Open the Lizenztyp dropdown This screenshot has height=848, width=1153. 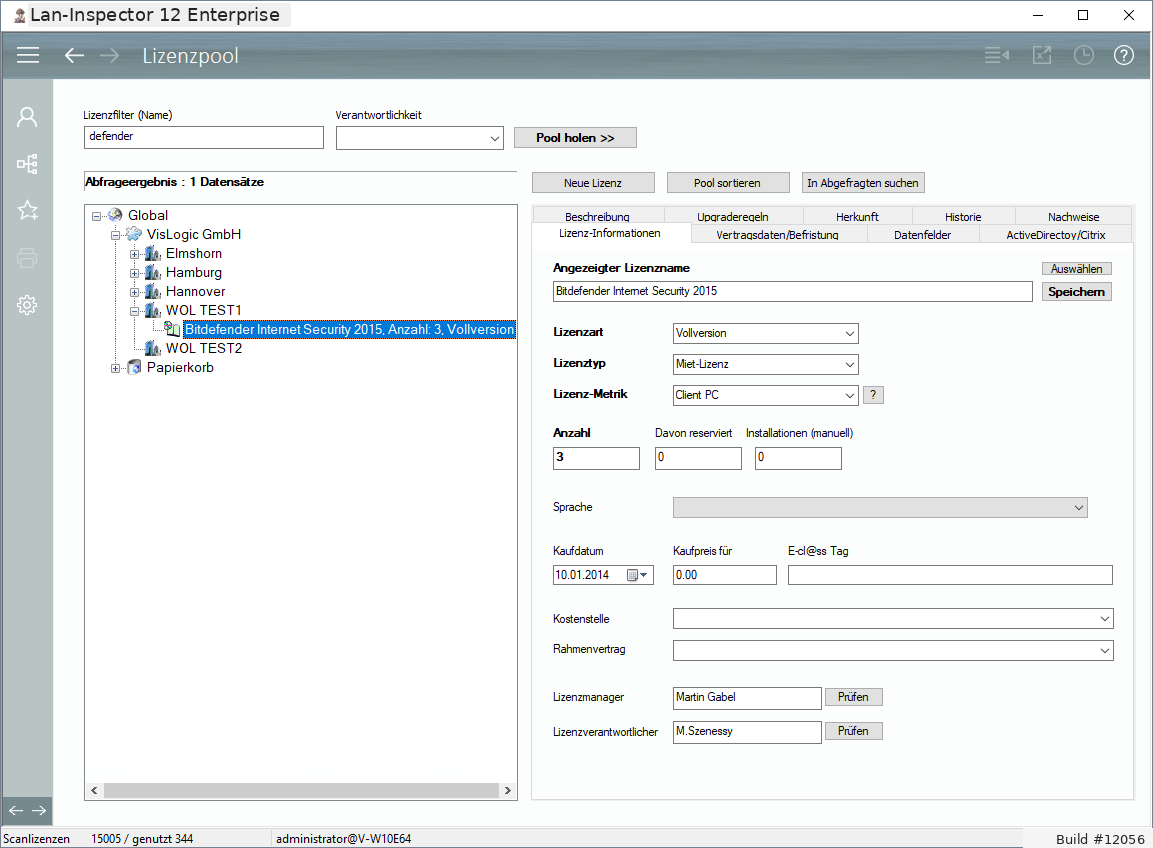[x=849, y=364]
